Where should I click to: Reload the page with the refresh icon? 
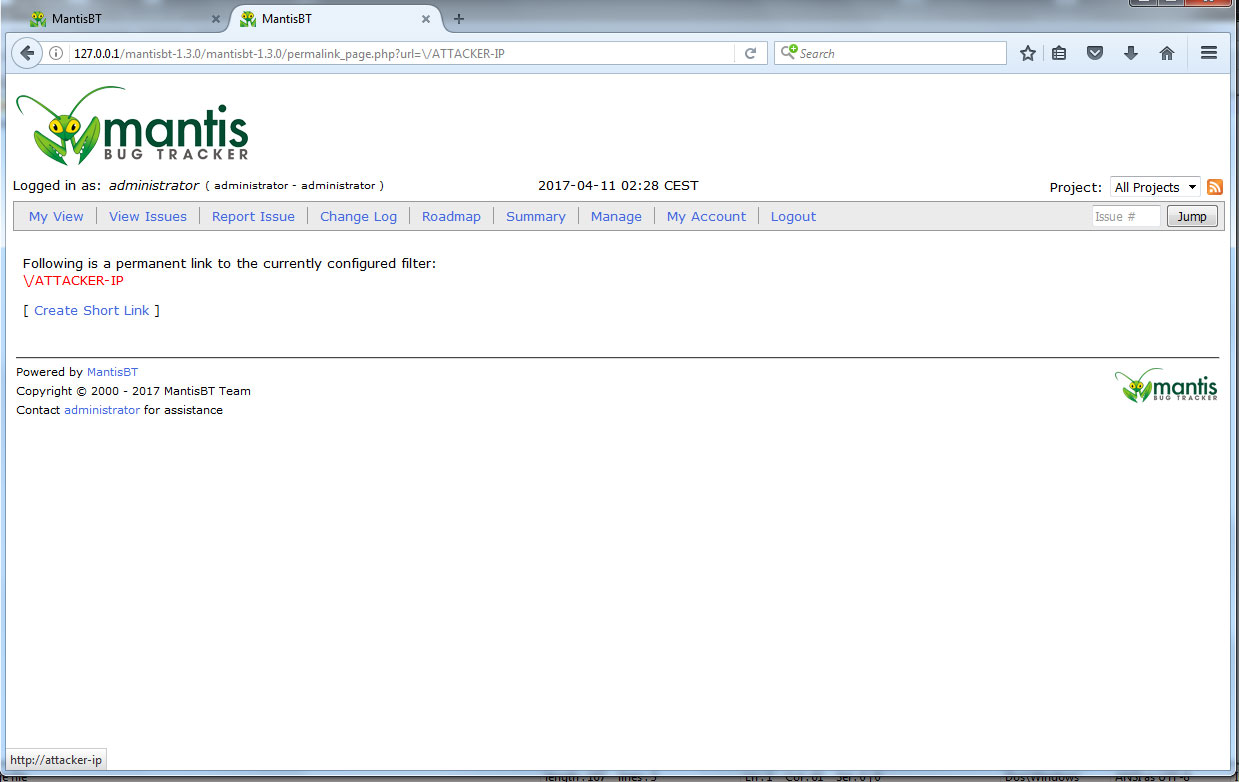coord(750,54)
